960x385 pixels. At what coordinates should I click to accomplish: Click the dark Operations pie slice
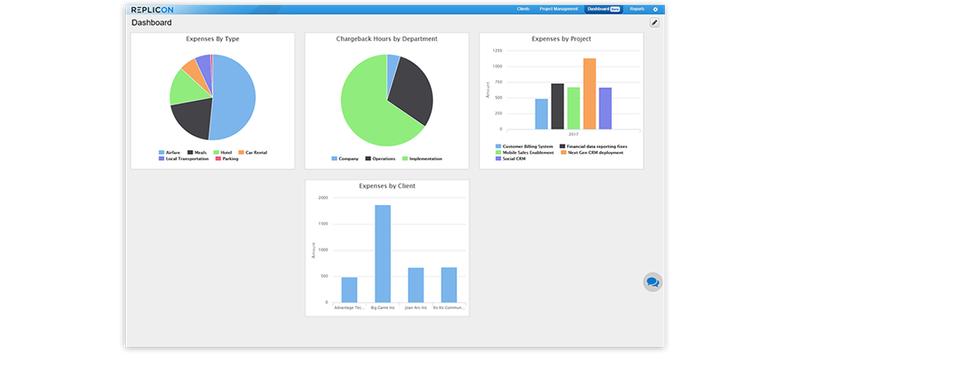click(x=411, y=91)
